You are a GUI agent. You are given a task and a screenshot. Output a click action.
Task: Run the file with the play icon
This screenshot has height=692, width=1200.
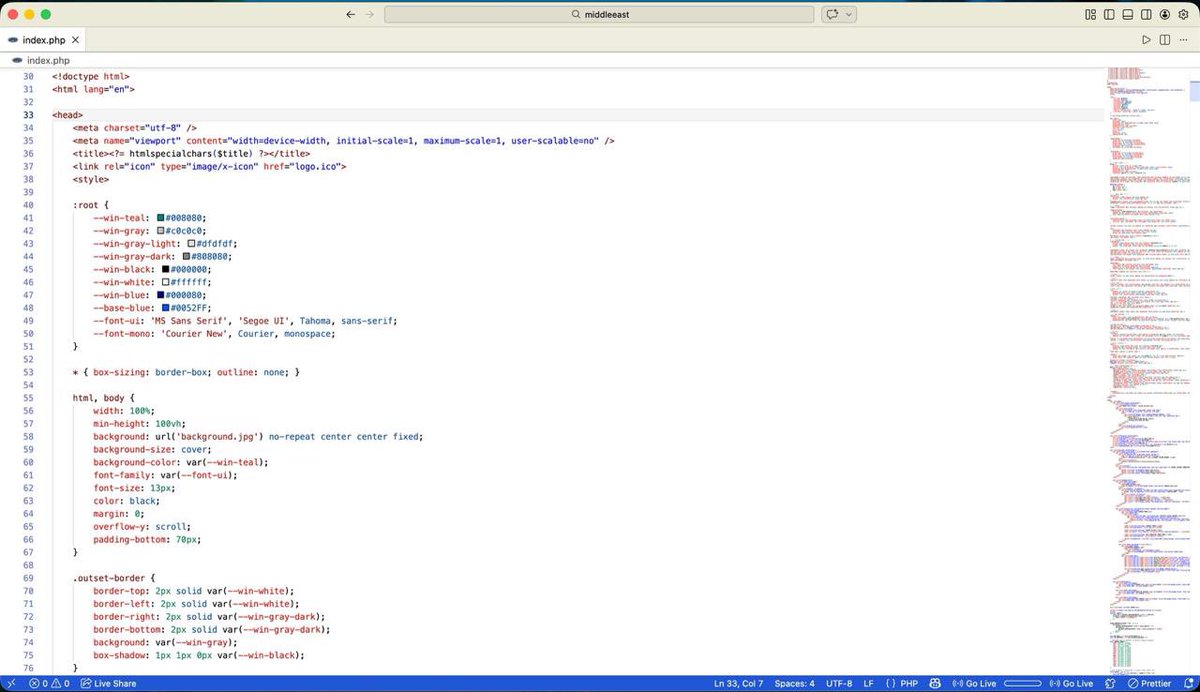pos(1146,40)
